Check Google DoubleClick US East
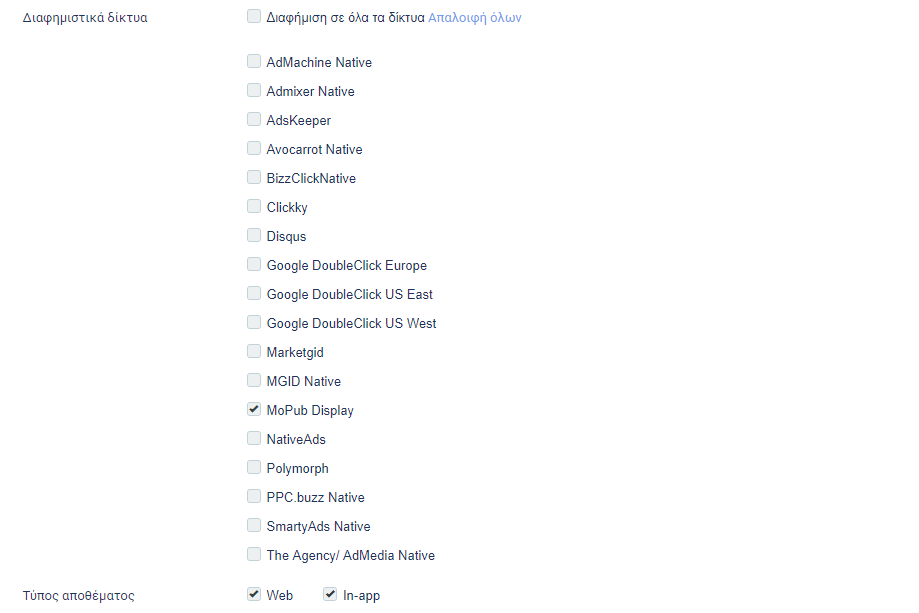Screen dimensions: 919x613 [x=254, y=293]
